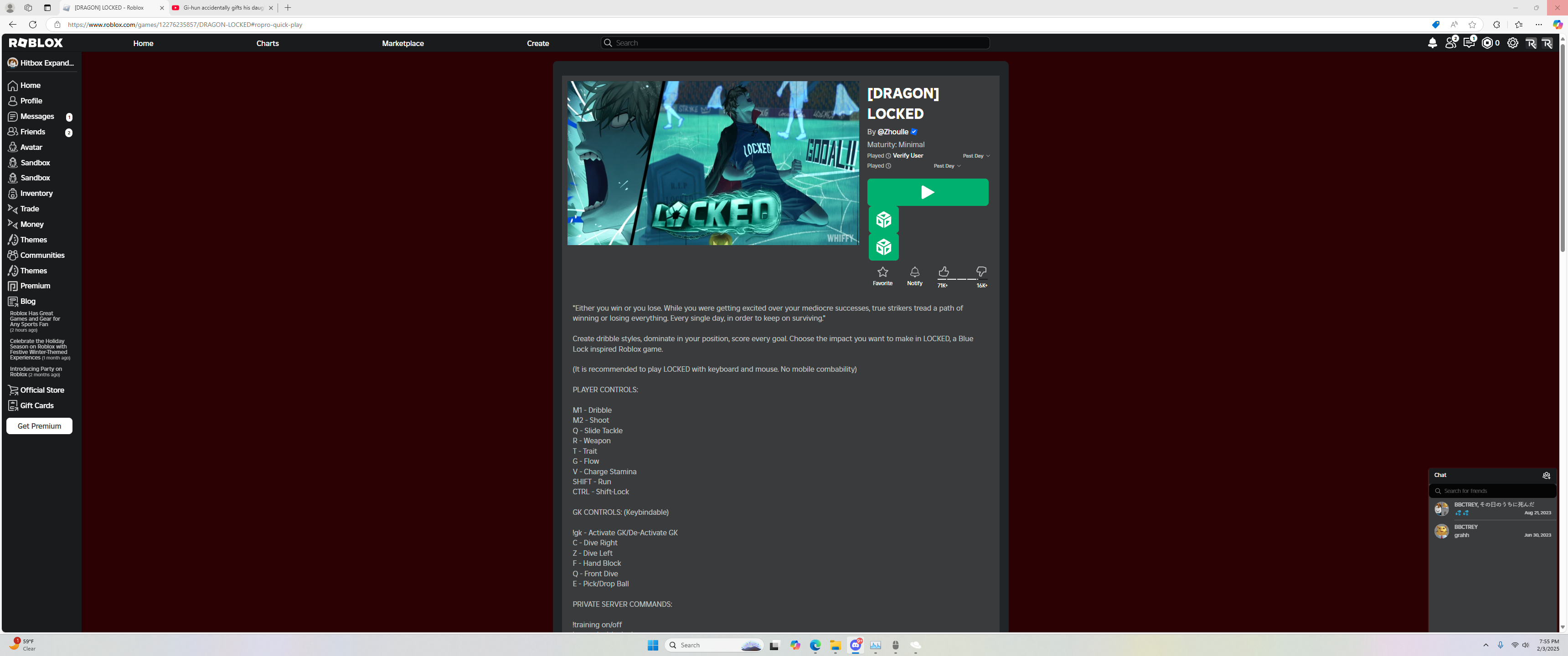This screenshot has width=1568, height=656.
Task: Open Home in the top navigation
Action: click(143, 43)
